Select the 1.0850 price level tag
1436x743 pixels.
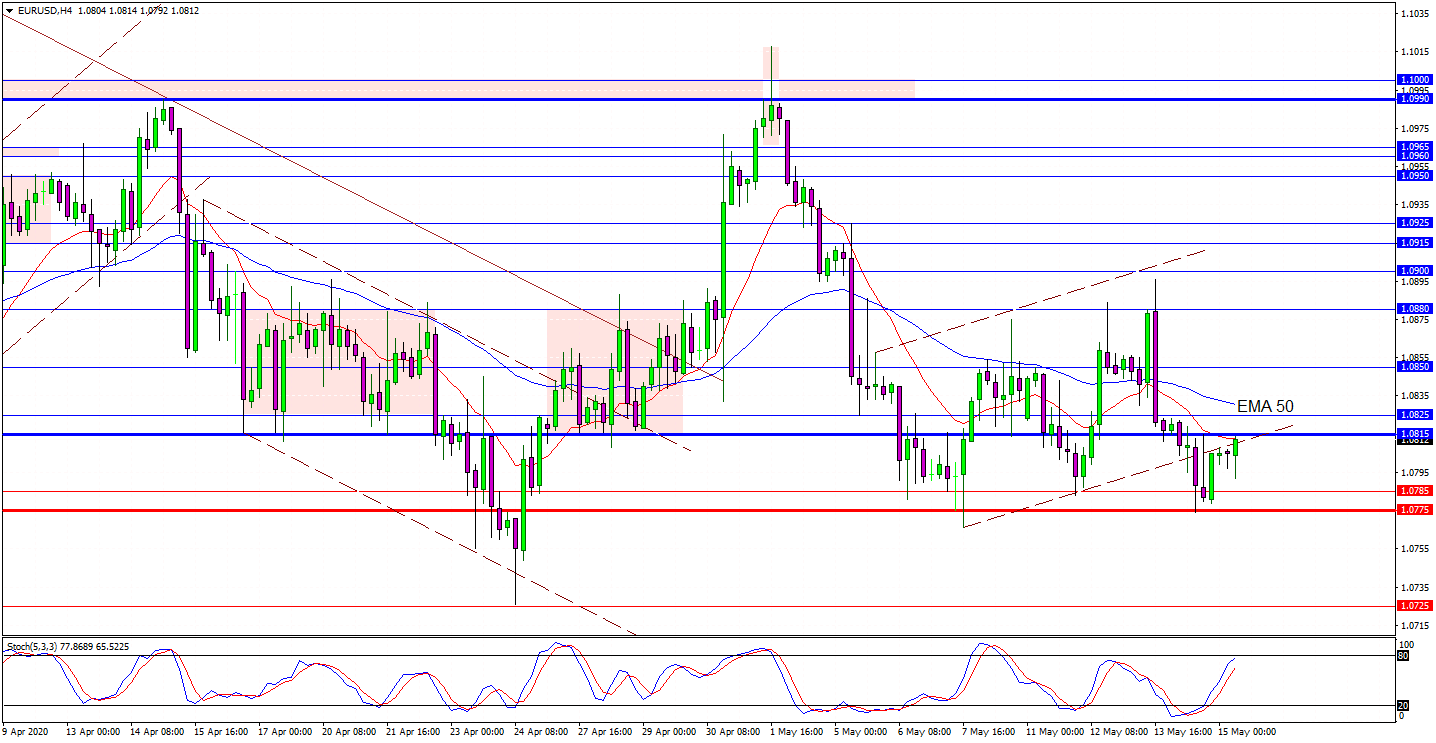point(1414,367)
